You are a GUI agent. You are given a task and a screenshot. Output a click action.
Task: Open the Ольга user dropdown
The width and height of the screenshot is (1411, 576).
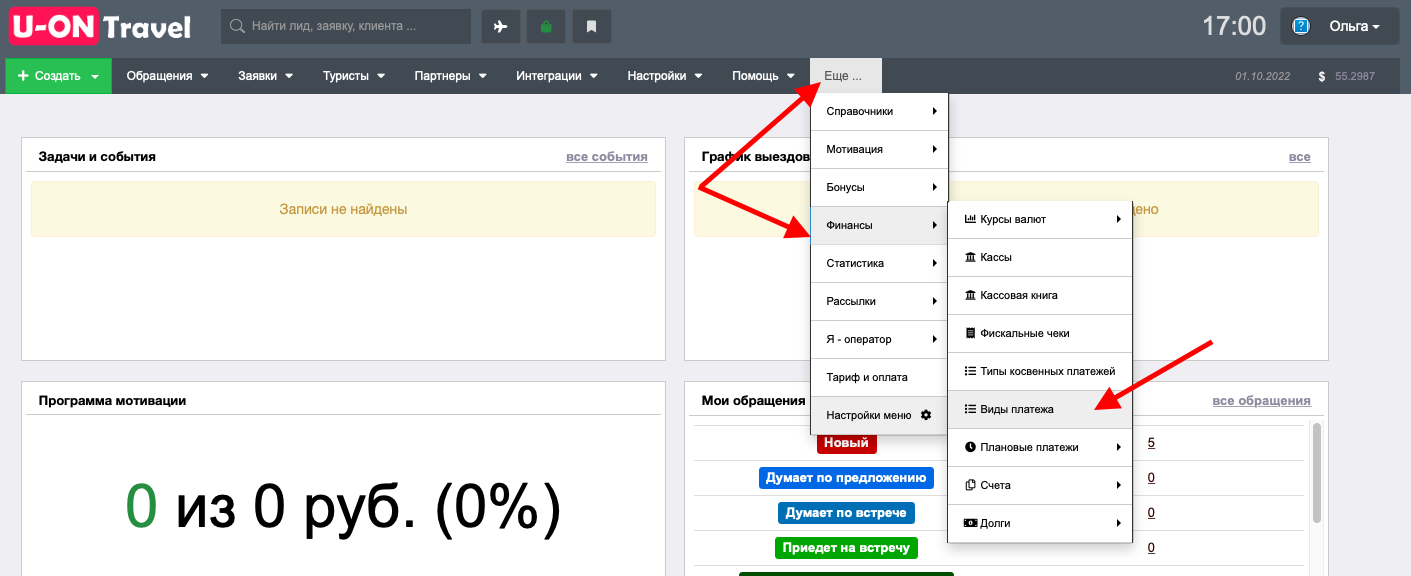click(x=1342, y=27)
